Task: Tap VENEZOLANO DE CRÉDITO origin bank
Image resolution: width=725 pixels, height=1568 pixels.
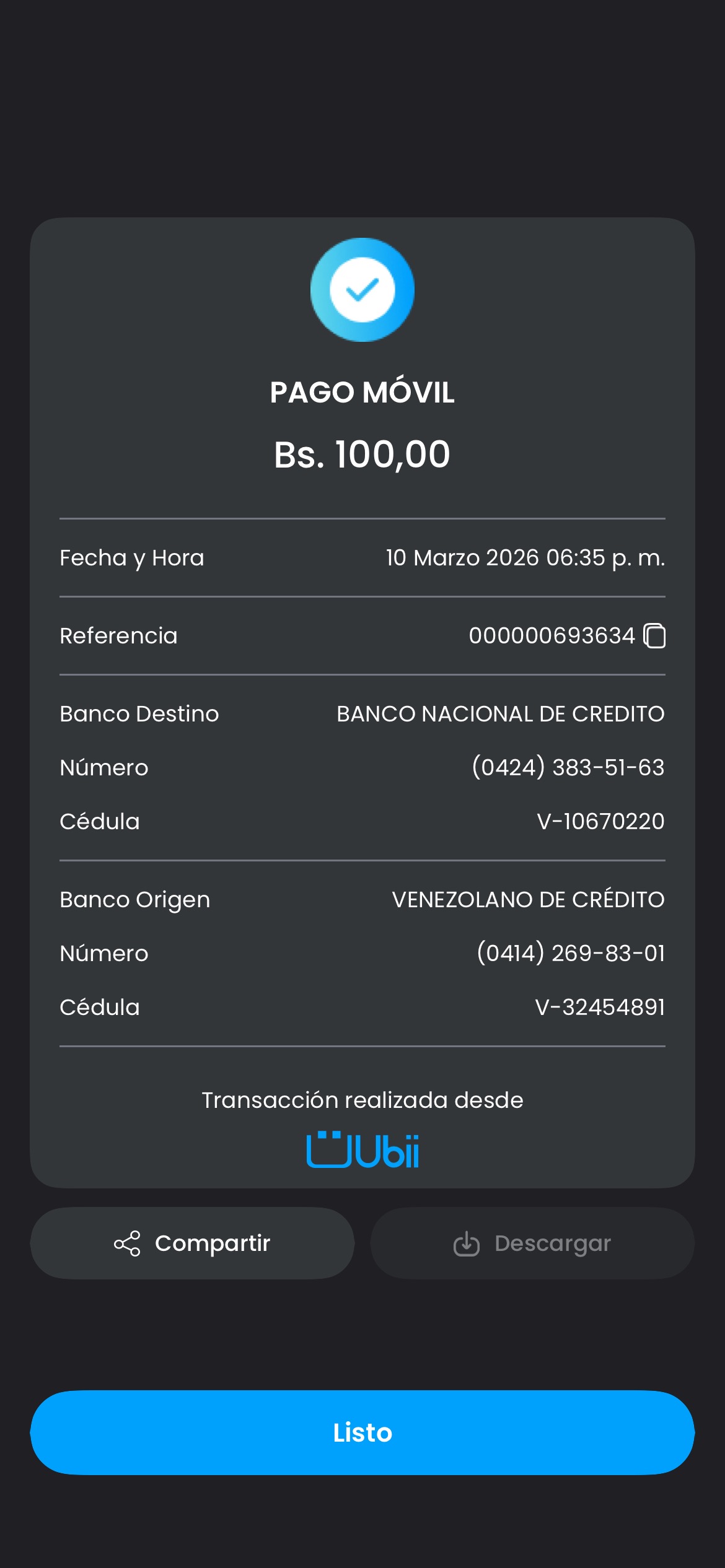Action: [528, 900]
